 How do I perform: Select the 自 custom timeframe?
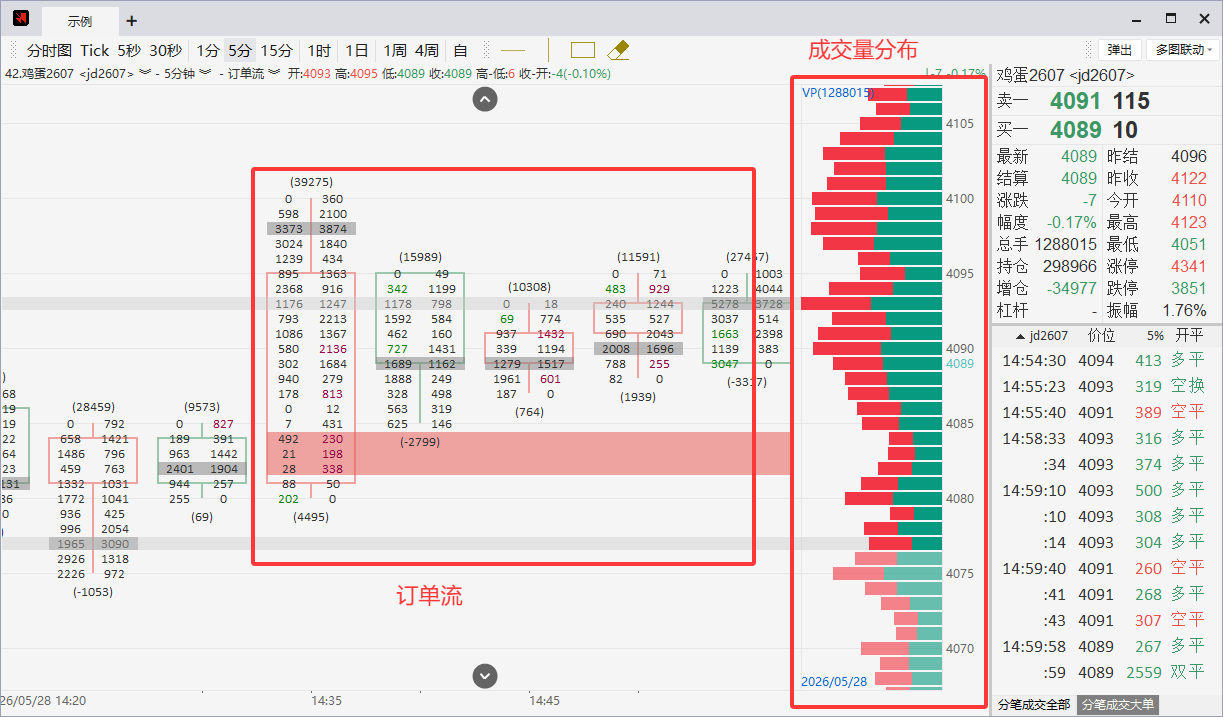coord(461,50)
